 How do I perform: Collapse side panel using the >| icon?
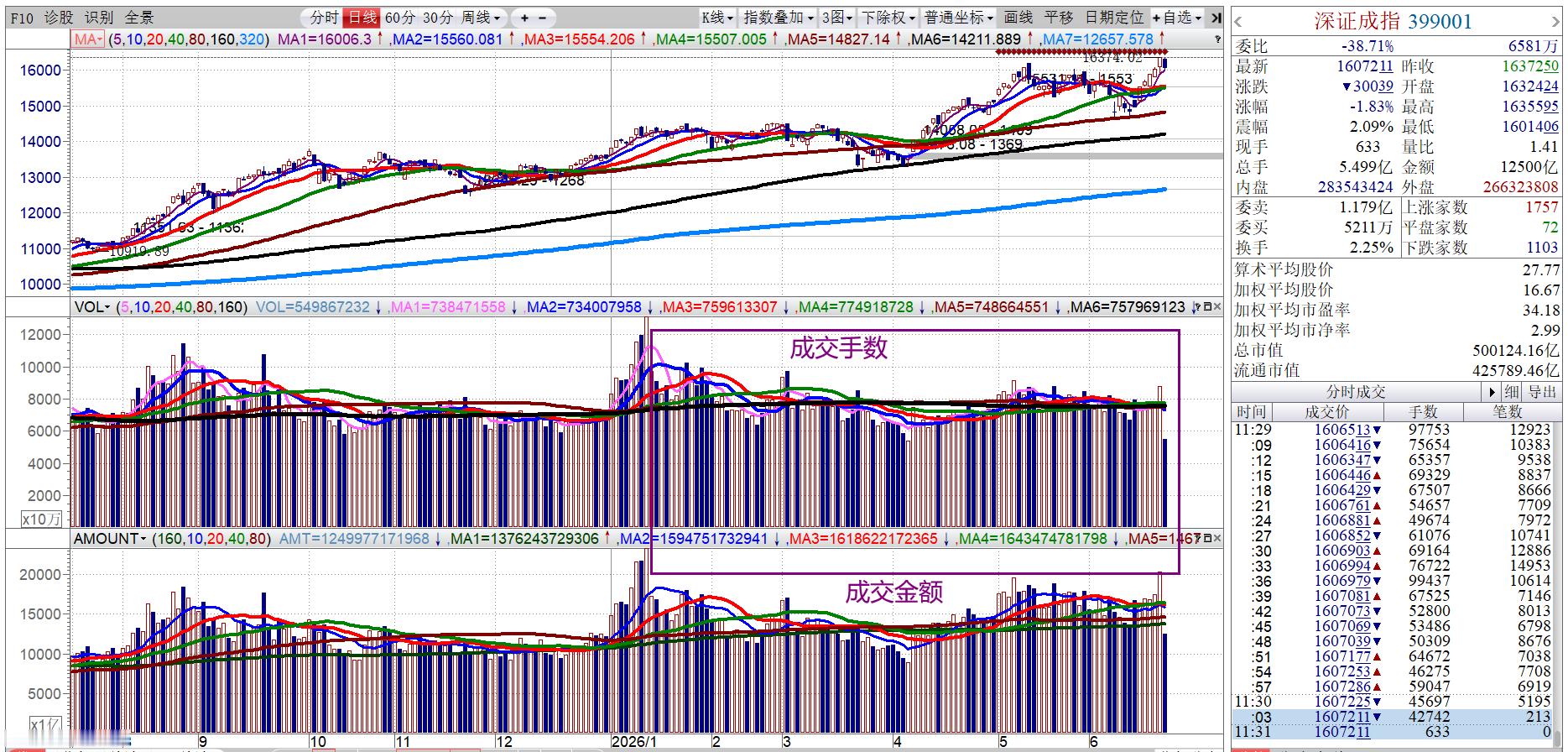coord(1216,17)
